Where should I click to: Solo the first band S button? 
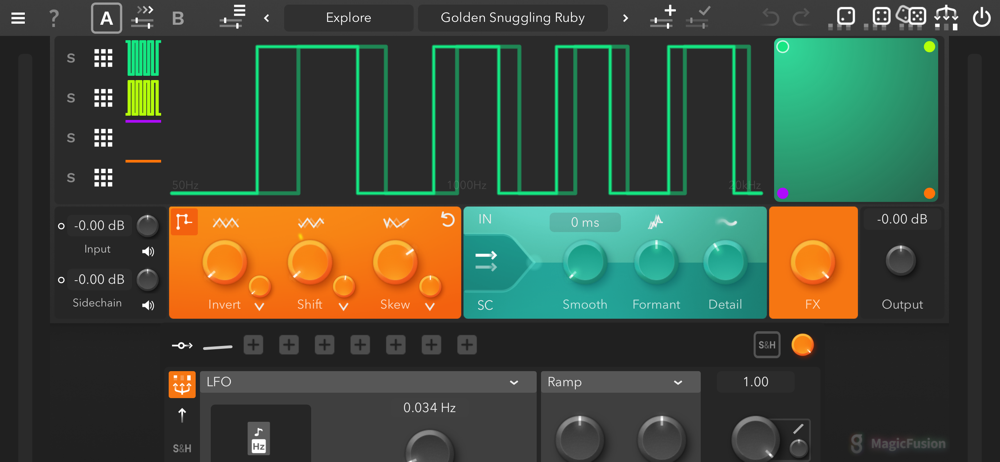tap(71, 58)
